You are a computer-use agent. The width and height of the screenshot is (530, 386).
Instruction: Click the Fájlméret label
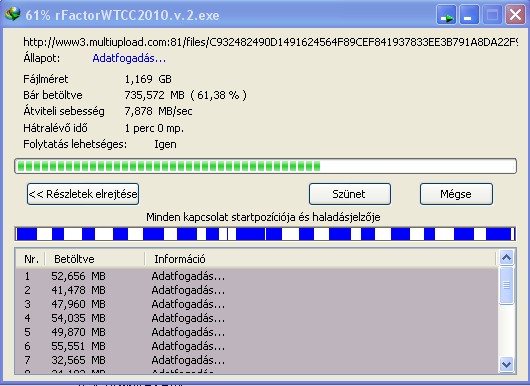click(x=46, y=79)
